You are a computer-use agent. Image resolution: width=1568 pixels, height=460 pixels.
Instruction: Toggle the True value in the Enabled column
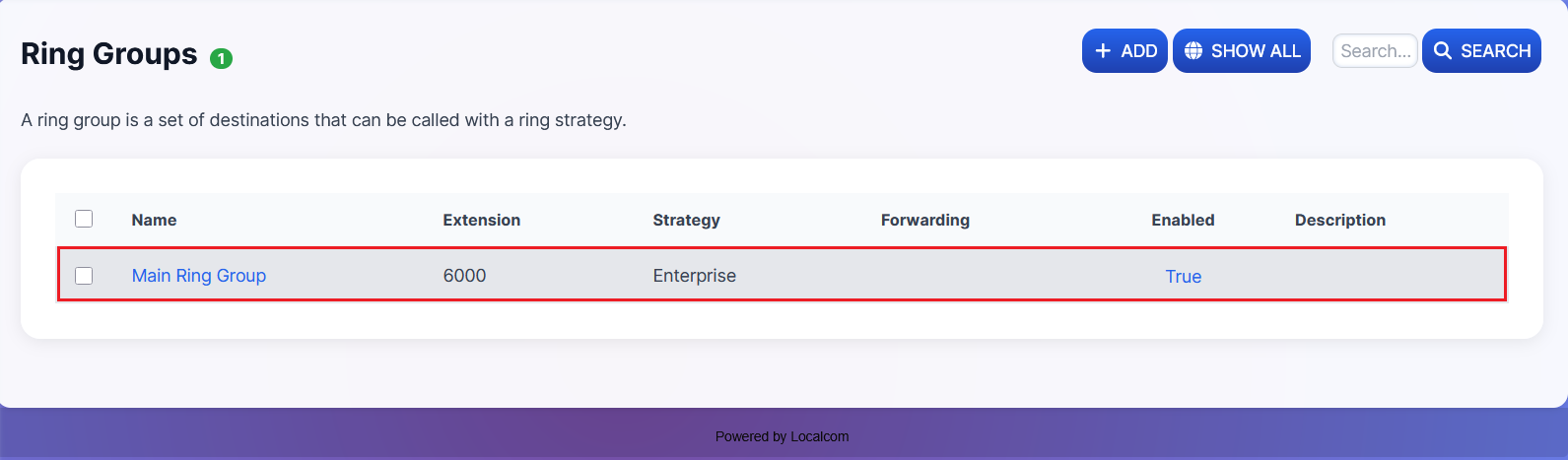tap(1183, 277)
